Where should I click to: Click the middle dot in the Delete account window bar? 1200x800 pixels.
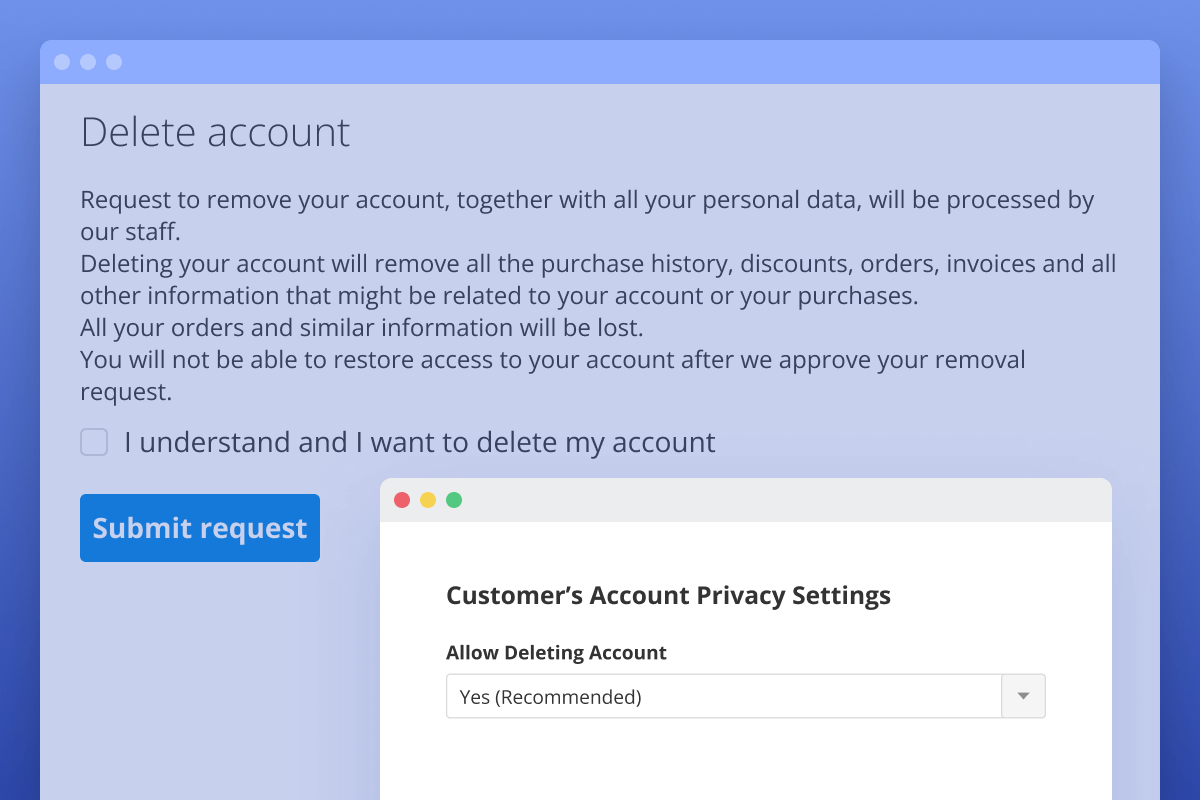[88, 62]
